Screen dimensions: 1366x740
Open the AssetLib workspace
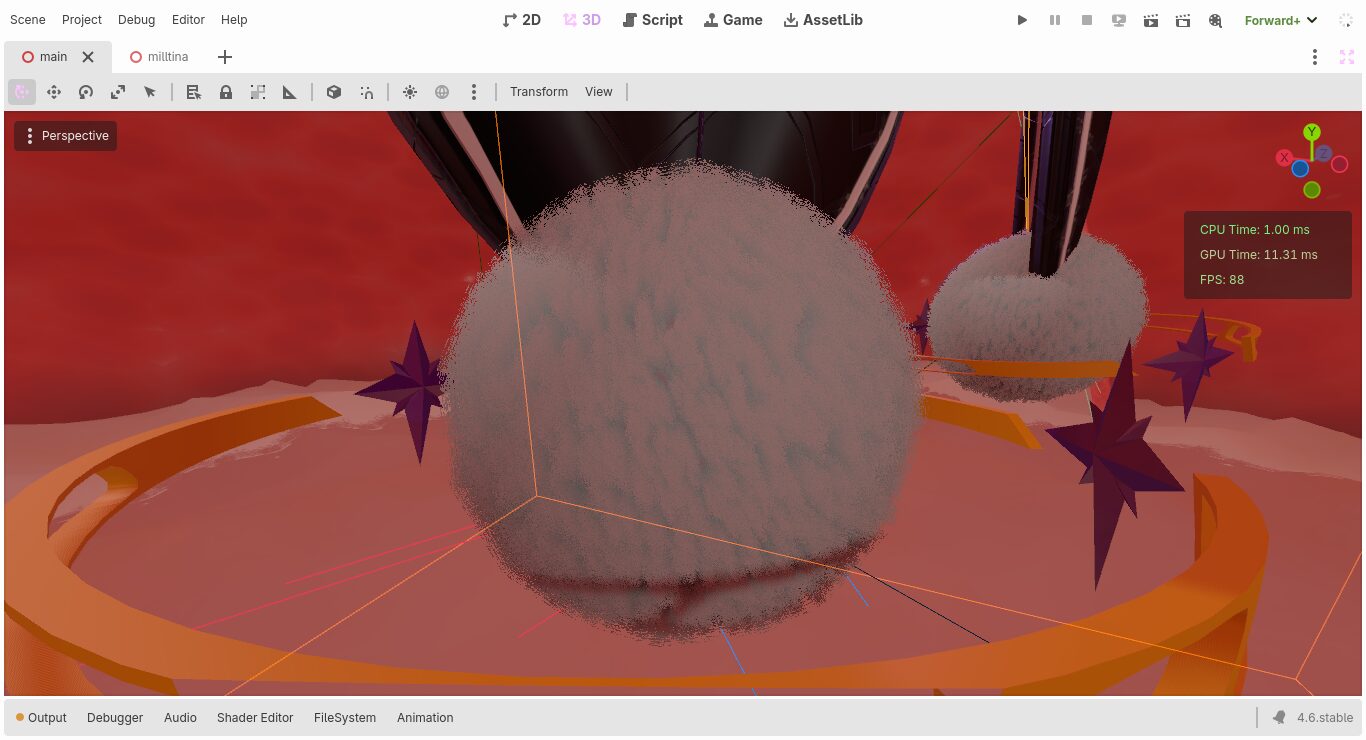point(823,20)
